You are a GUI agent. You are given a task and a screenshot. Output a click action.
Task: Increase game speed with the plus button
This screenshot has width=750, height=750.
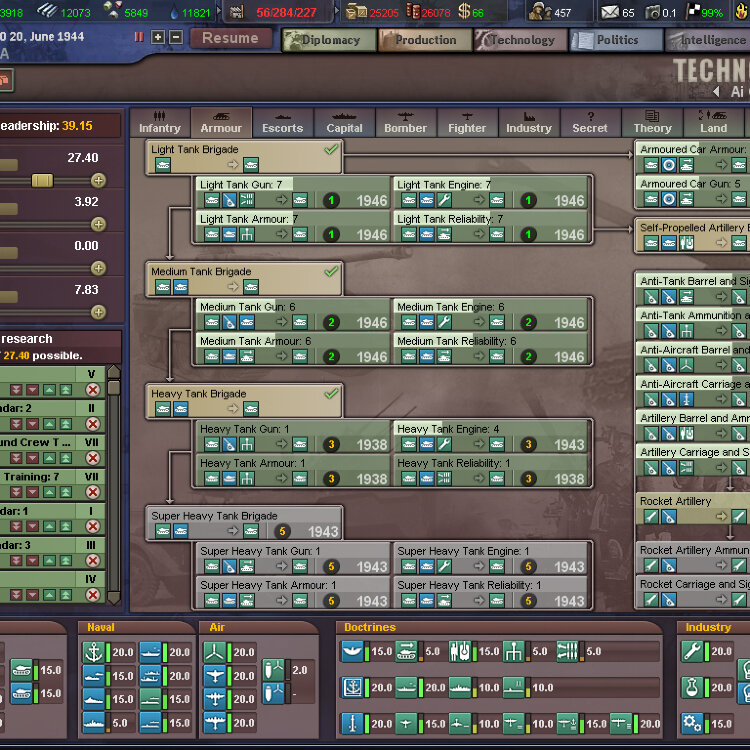(158, 37)
